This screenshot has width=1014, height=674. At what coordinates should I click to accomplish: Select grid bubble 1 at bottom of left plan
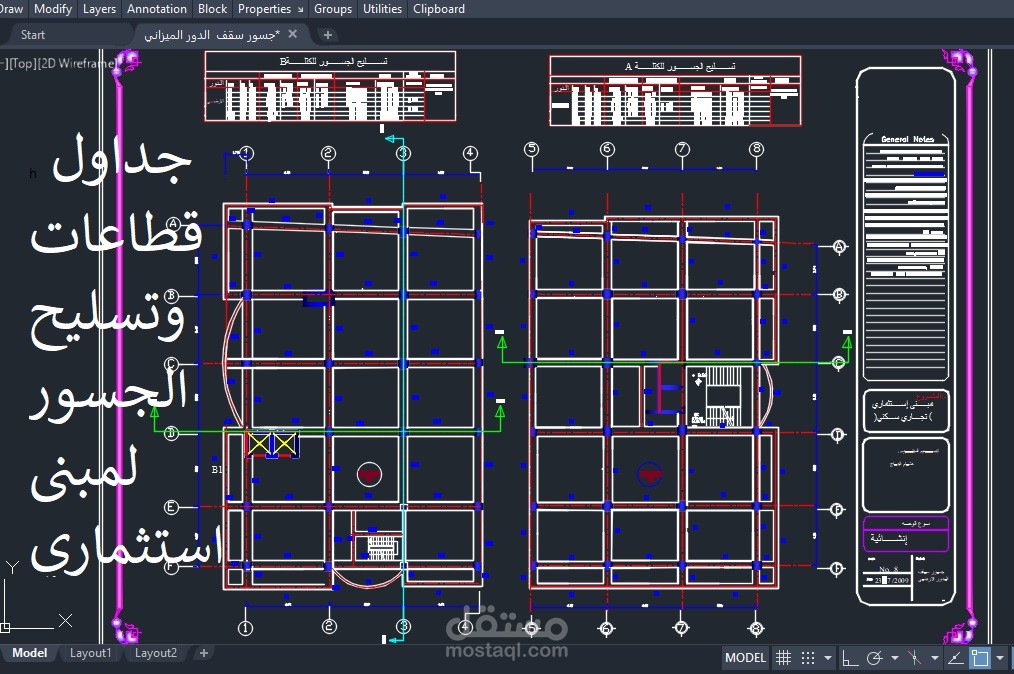(x=245, y=628)
